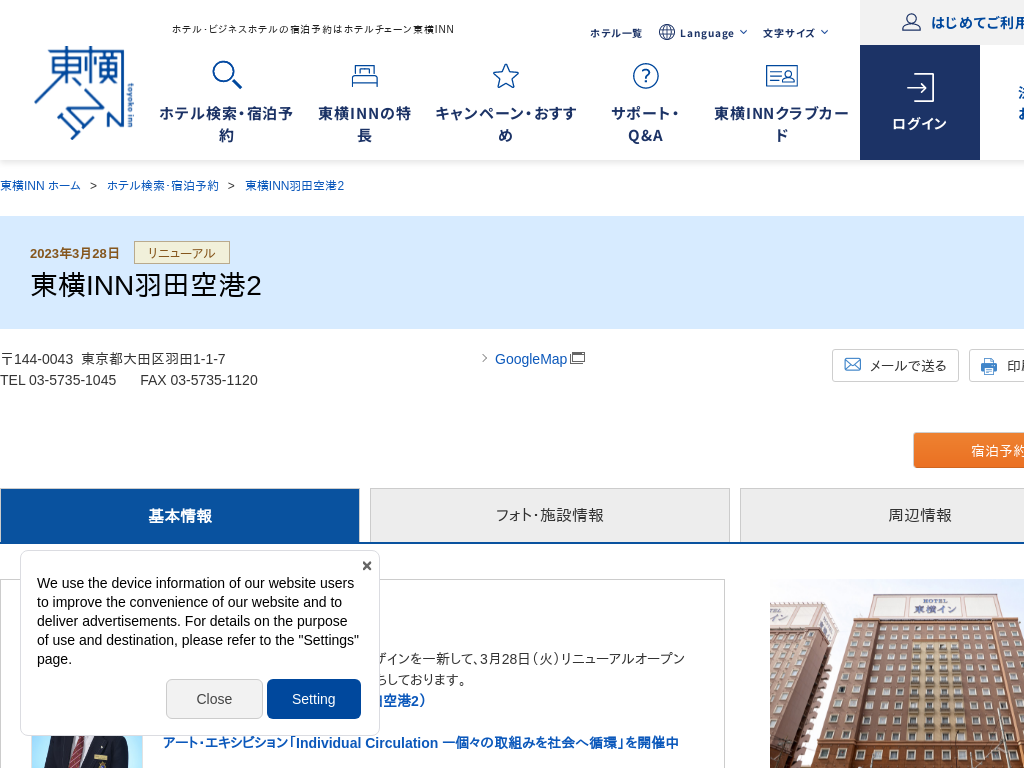
Task: Go to 東横INN ホーム breadcrumb
Action: coord(40,185)
